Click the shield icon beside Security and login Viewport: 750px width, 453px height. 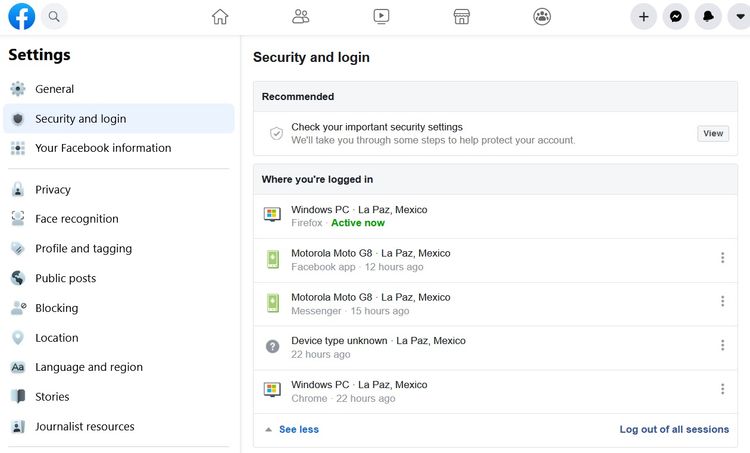click(18, 119)
